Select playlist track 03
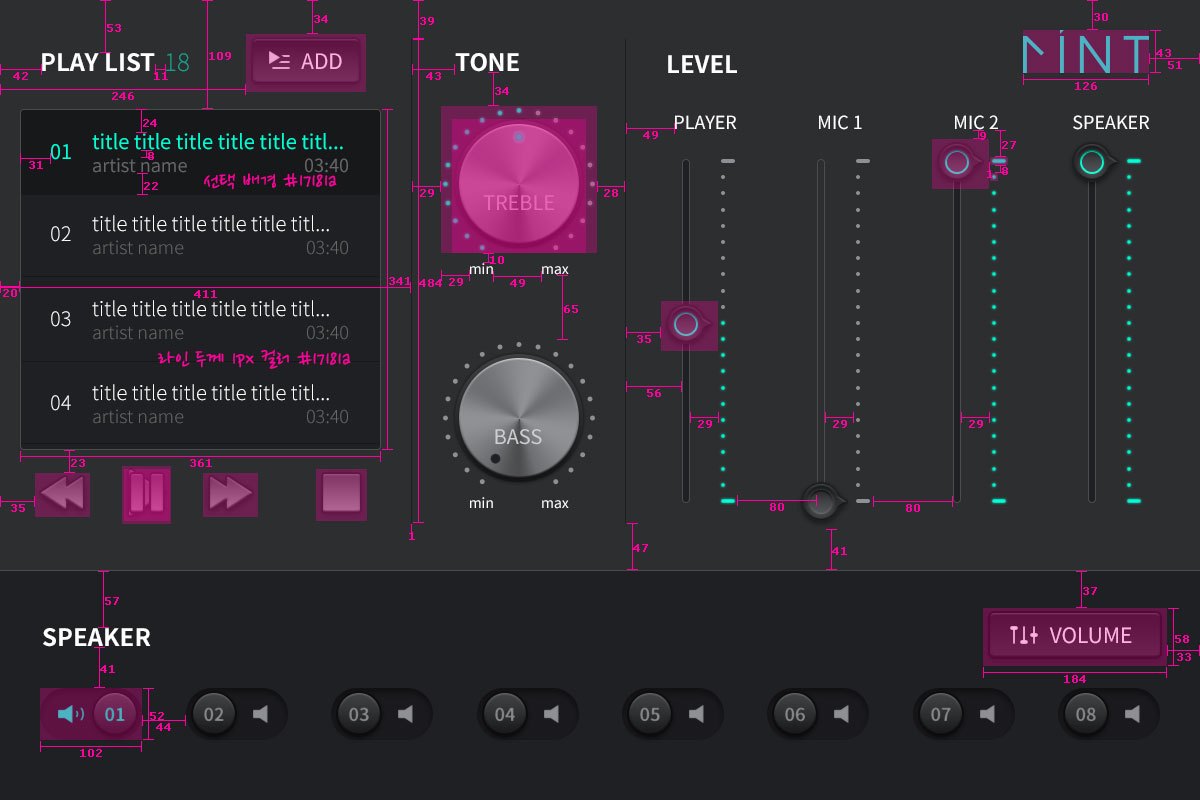This screenshot has width=1200, height=800. tap(200, 320)
